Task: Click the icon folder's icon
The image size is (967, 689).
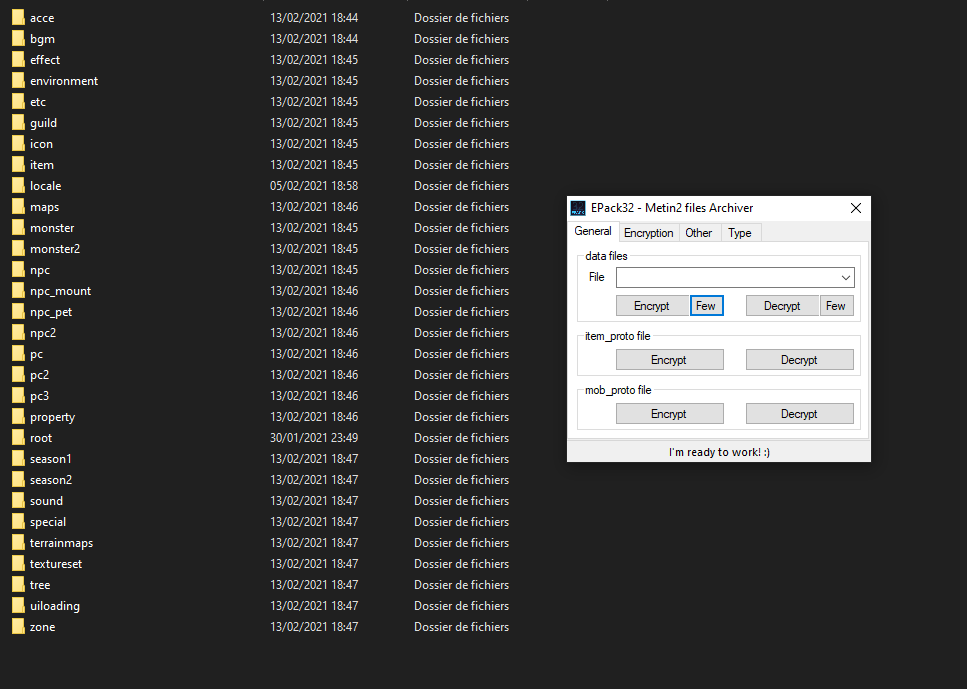Action: (19, 144)
